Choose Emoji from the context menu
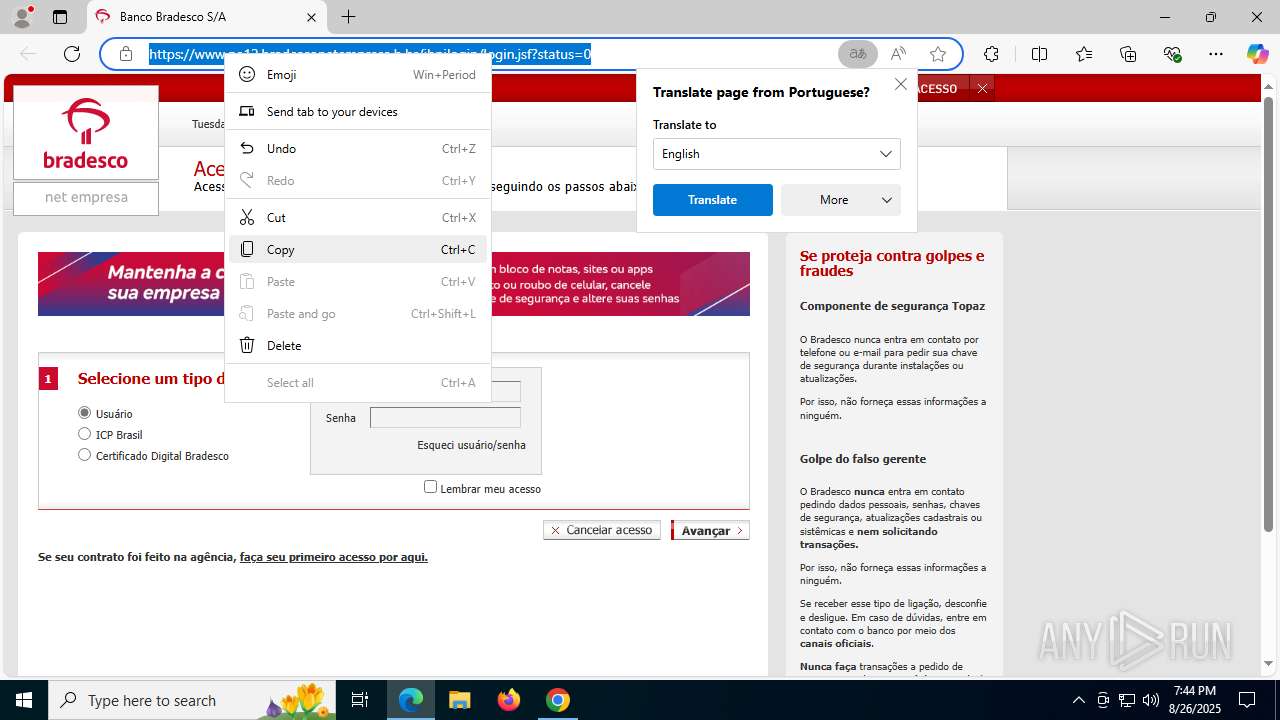Image resolution: width=1280 pixels, height=720 pixels. (x=358, y=75)
